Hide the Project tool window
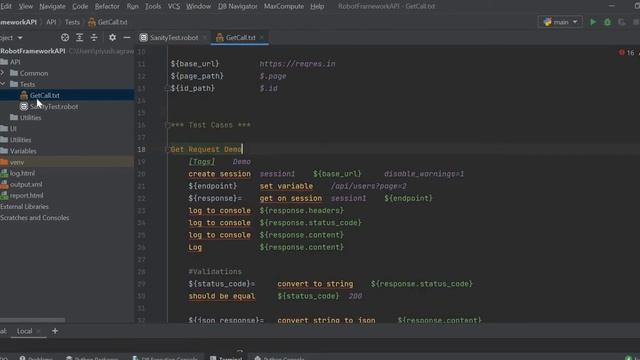Viewport: 640px width, 360px height. click(x=127, y=38)
